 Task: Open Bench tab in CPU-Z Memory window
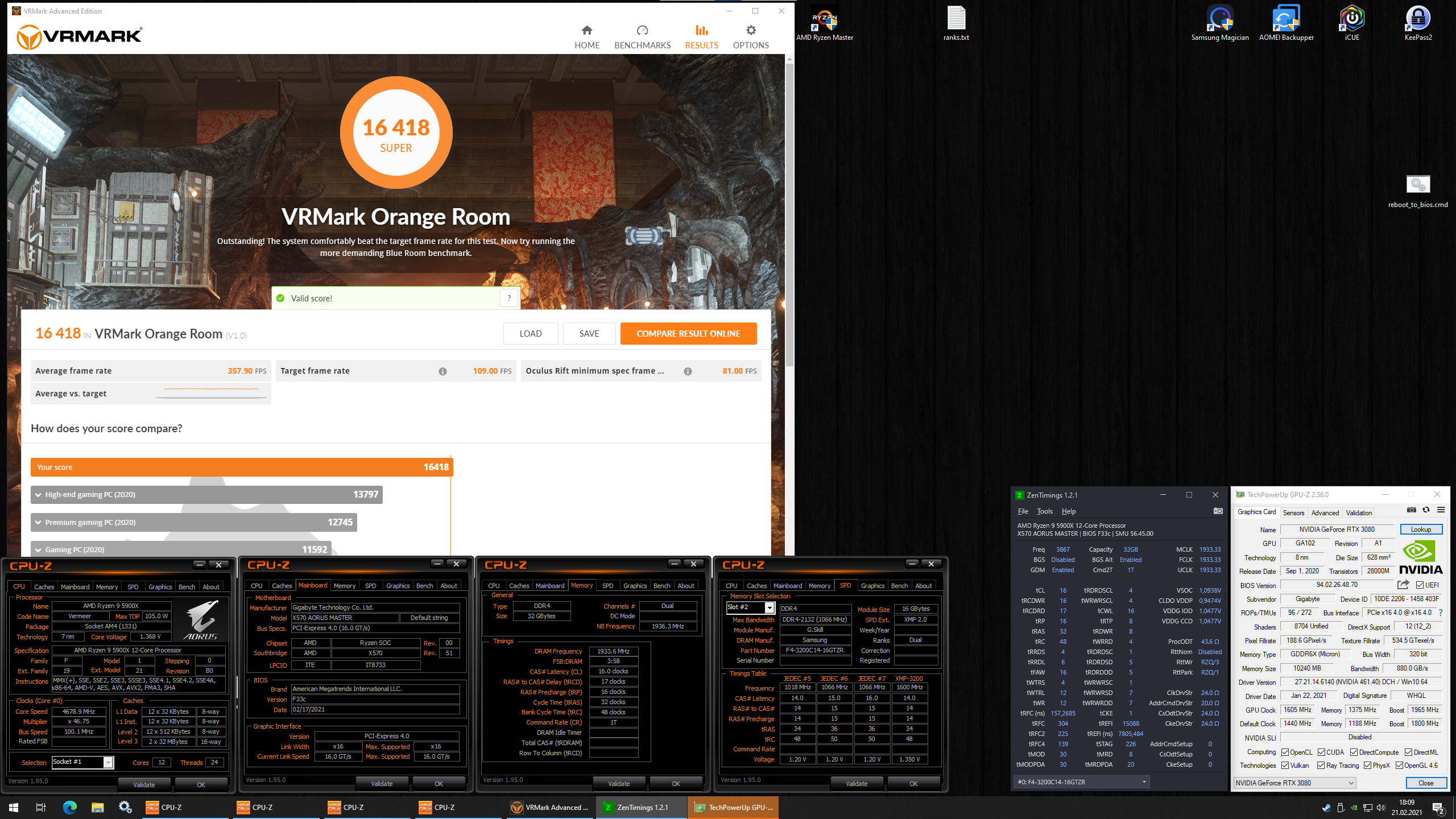tap(661, 586)
